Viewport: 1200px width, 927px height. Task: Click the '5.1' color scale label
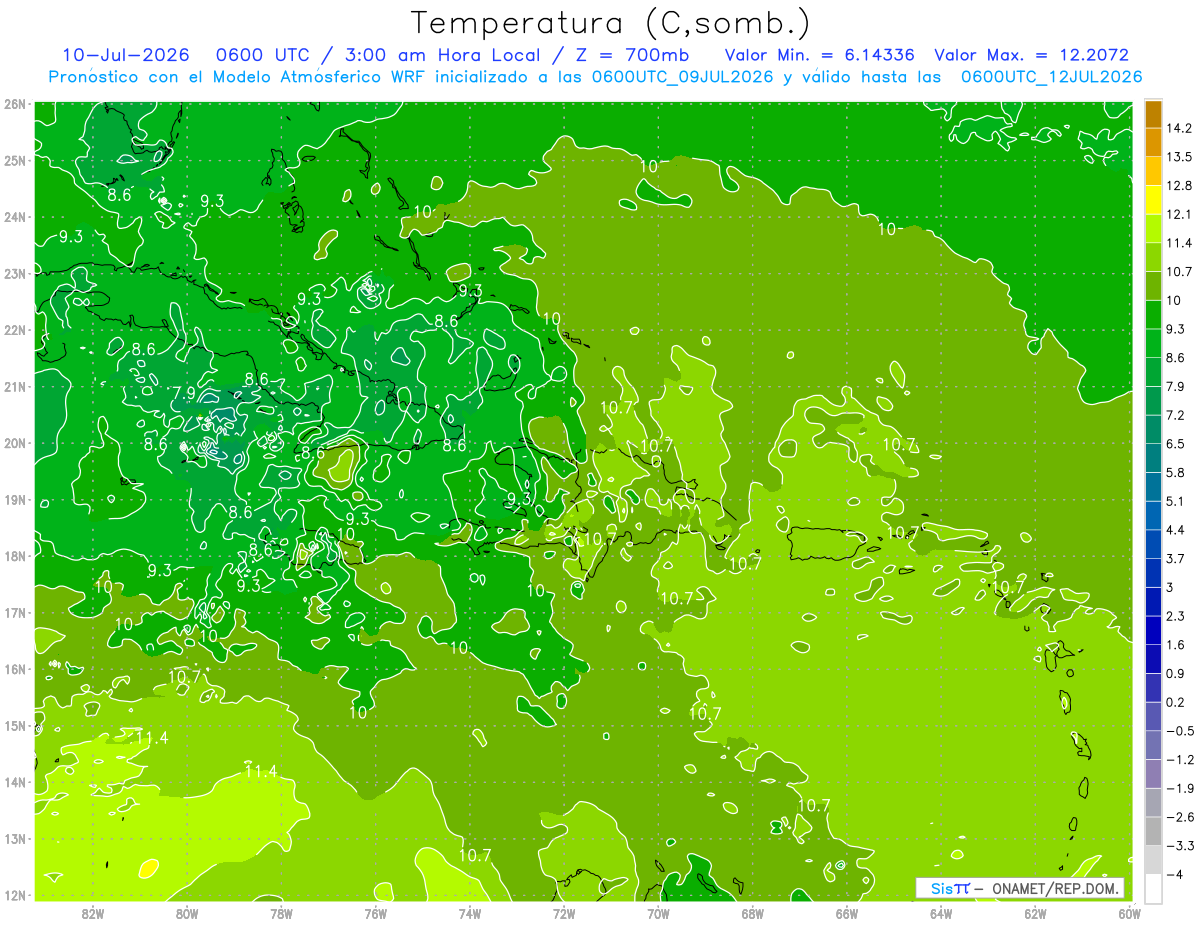tap(1176, 501)
